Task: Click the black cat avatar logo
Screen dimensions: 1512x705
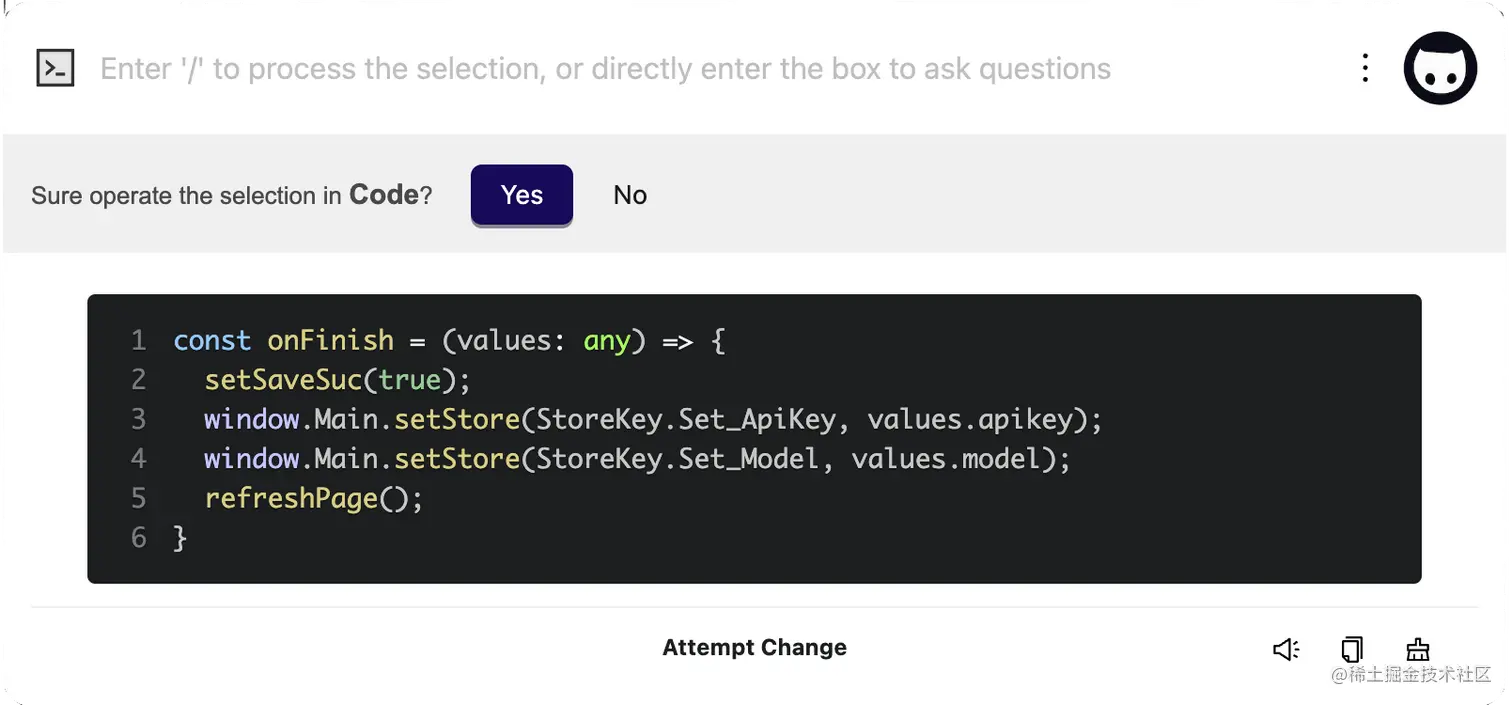Action: 1440,67
